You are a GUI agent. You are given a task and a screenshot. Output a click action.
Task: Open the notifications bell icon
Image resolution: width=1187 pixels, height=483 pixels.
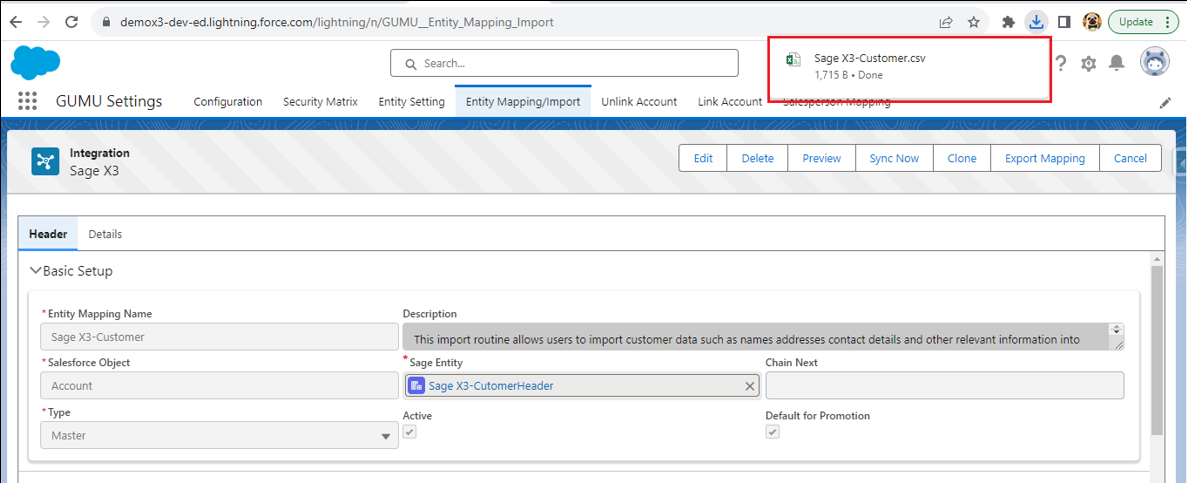(x=1117, y=63)
